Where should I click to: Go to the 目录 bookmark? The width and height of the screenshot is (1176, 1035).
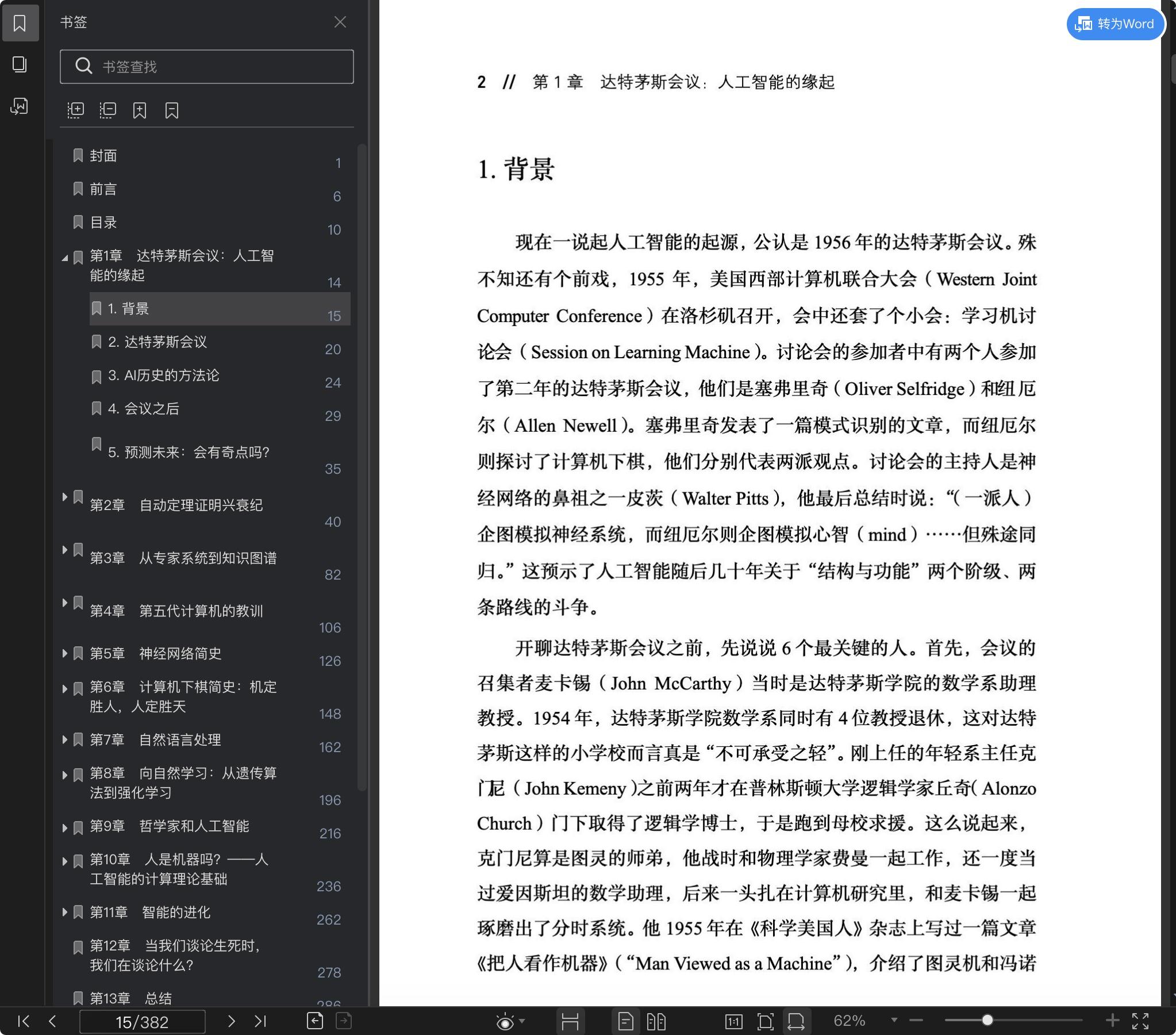103,223
